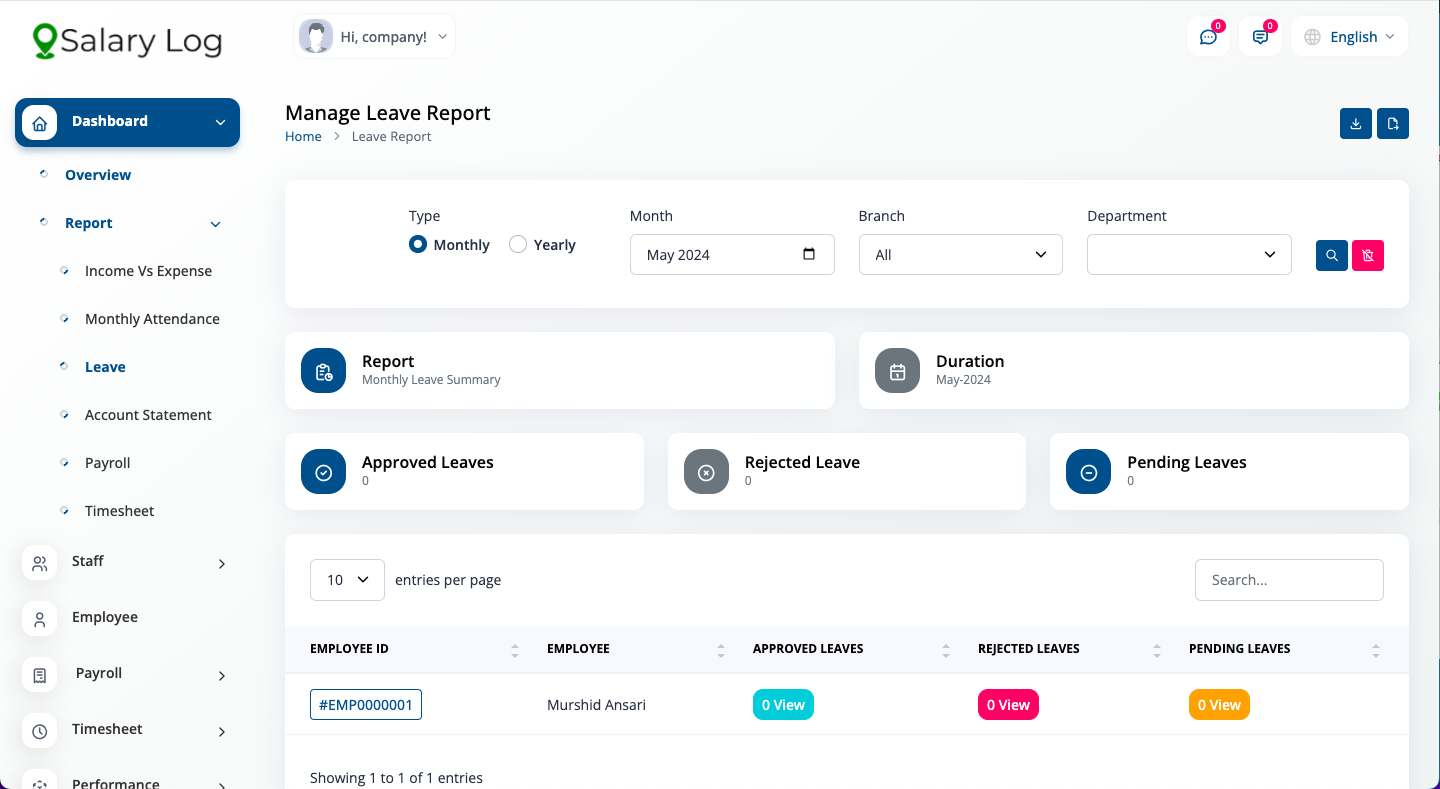Open the Branch dropdown
The height and width of the screenshot is (789, 1440).
(960, 255)
